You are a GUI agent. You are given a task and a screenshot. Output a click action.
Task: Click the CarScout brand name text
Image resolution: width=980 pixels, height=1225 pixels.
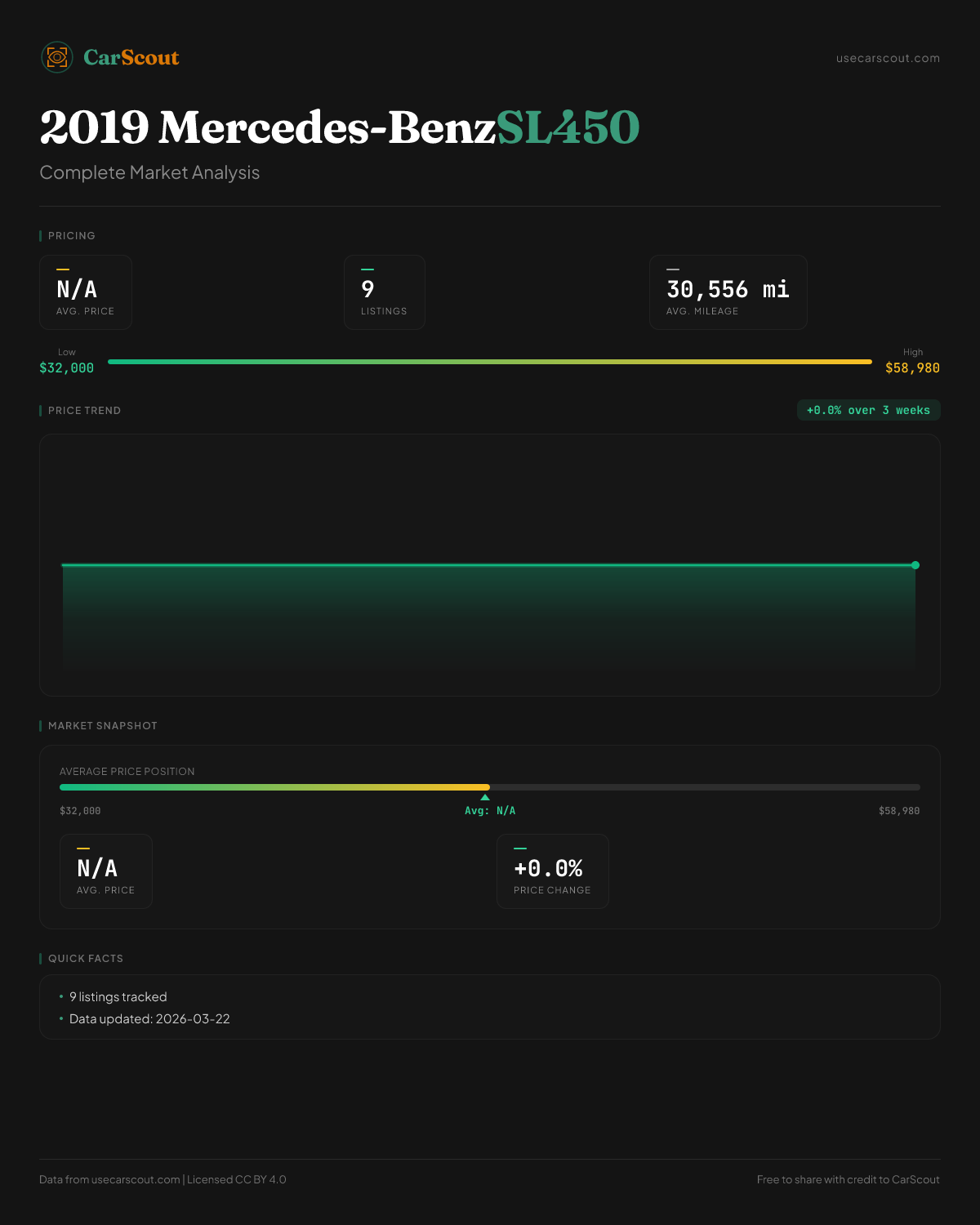(x=131, y=57)
